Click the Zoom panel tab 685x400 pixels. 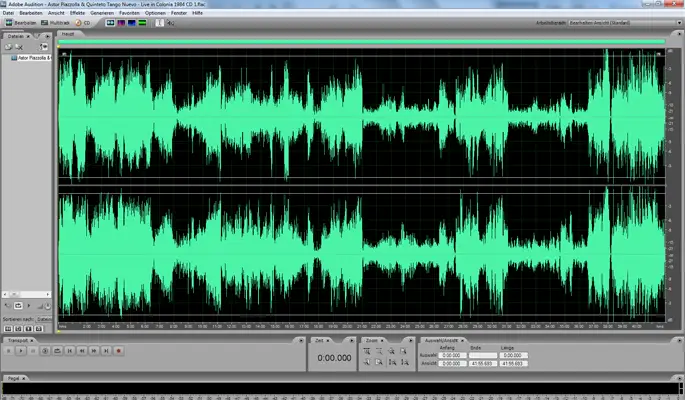click(374, 340)
